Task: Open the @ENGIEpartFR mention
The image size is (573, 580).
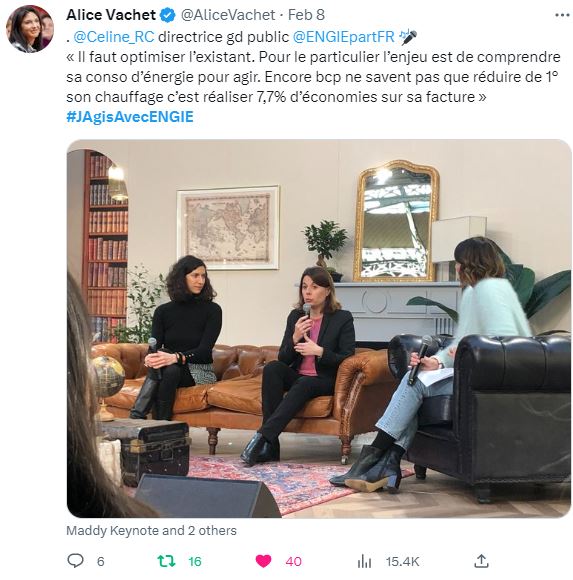Action: (344, 37)
